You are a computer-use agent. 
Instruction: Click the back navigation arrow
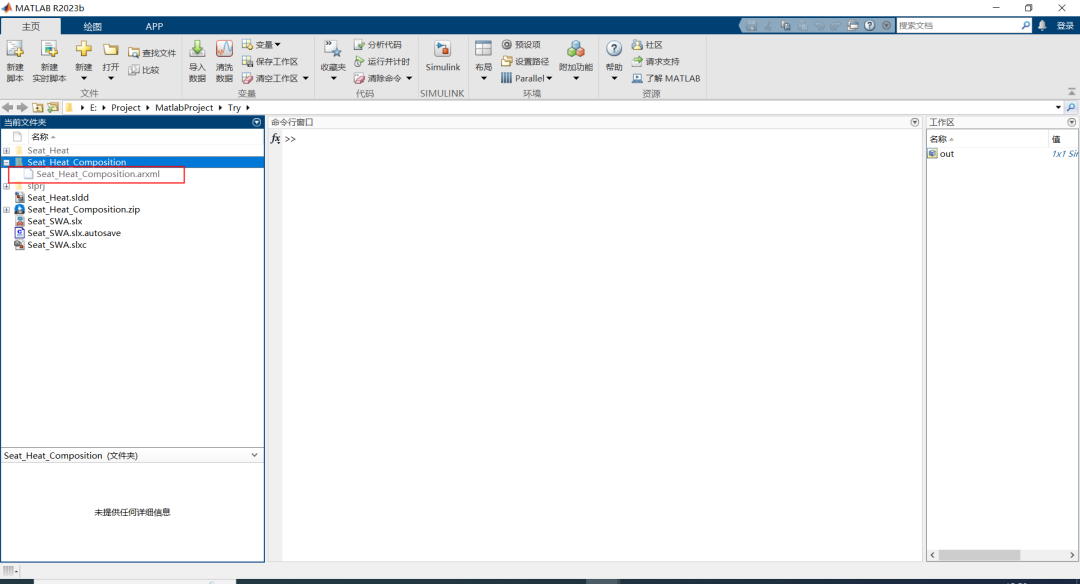tap(8, 107)
